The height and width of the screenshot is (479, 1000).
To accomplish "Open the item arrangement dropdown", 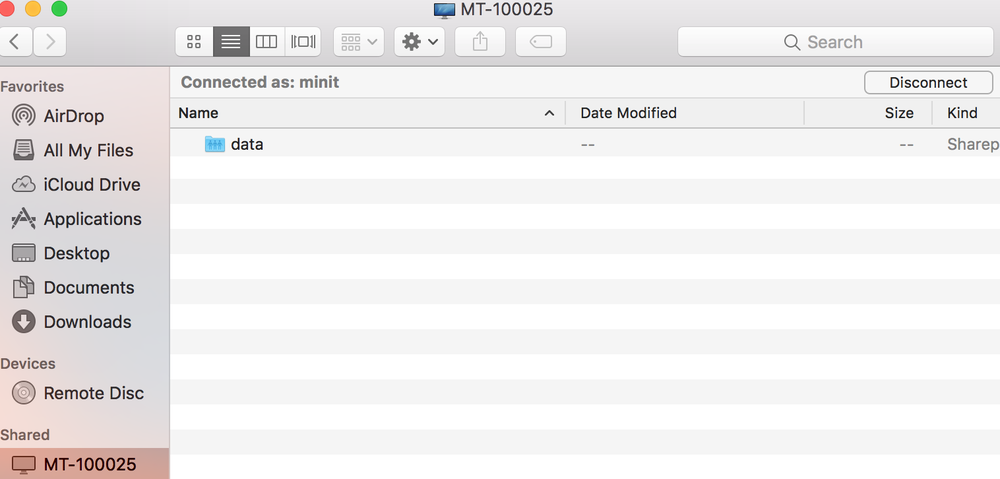I will coord(358,42).
